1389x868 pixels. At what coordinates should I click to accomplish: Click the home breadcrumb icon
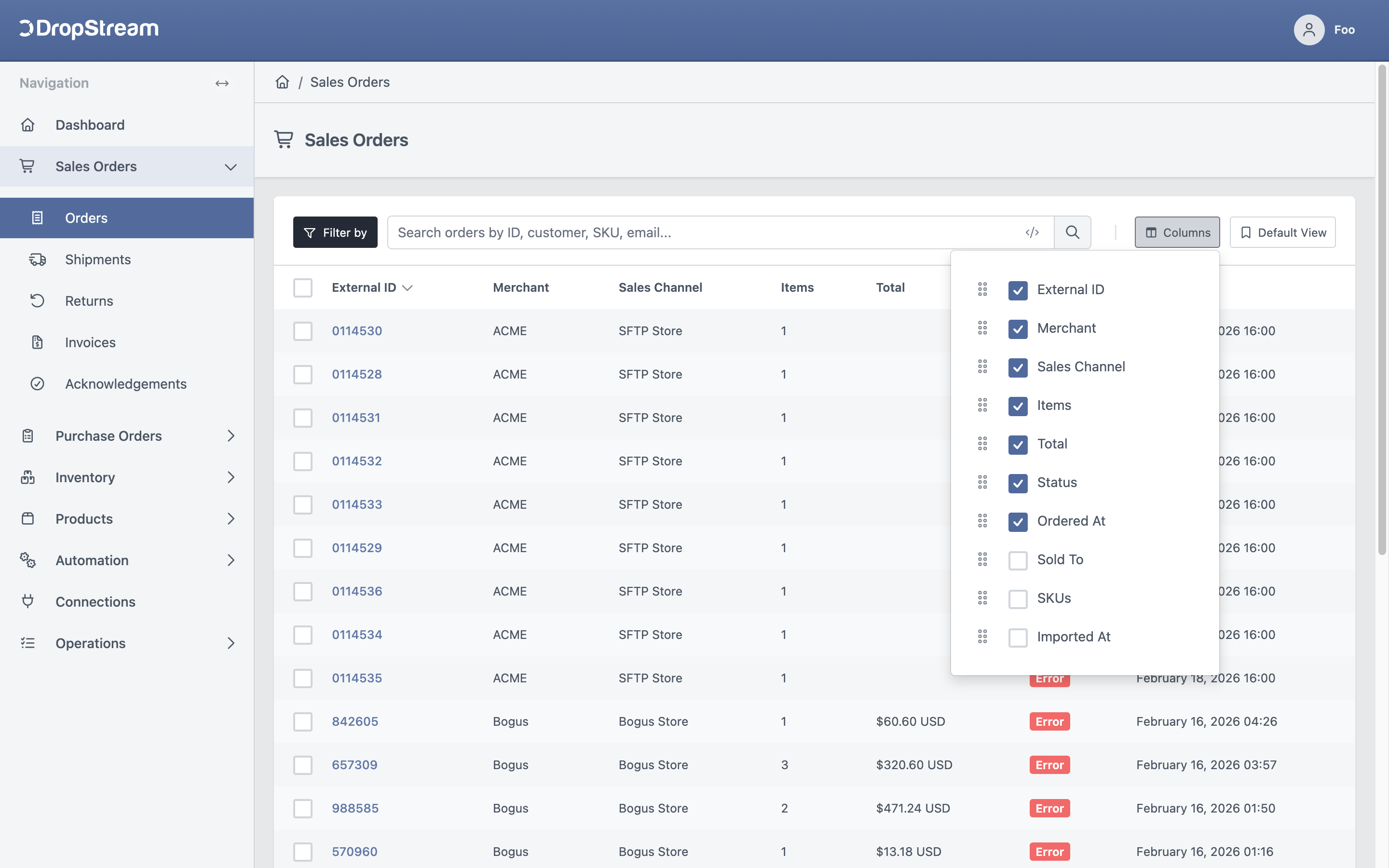click(x=282, y=82)
